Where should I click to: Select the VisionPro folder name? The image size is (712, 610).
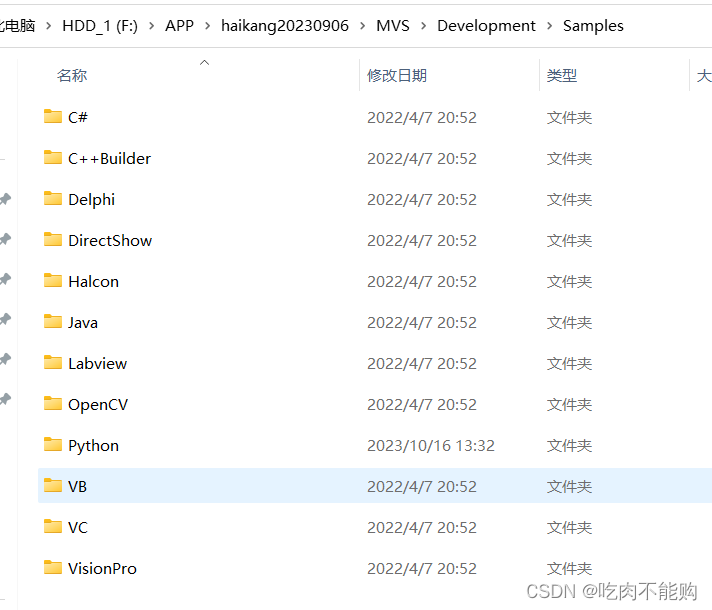coord(102,569)
